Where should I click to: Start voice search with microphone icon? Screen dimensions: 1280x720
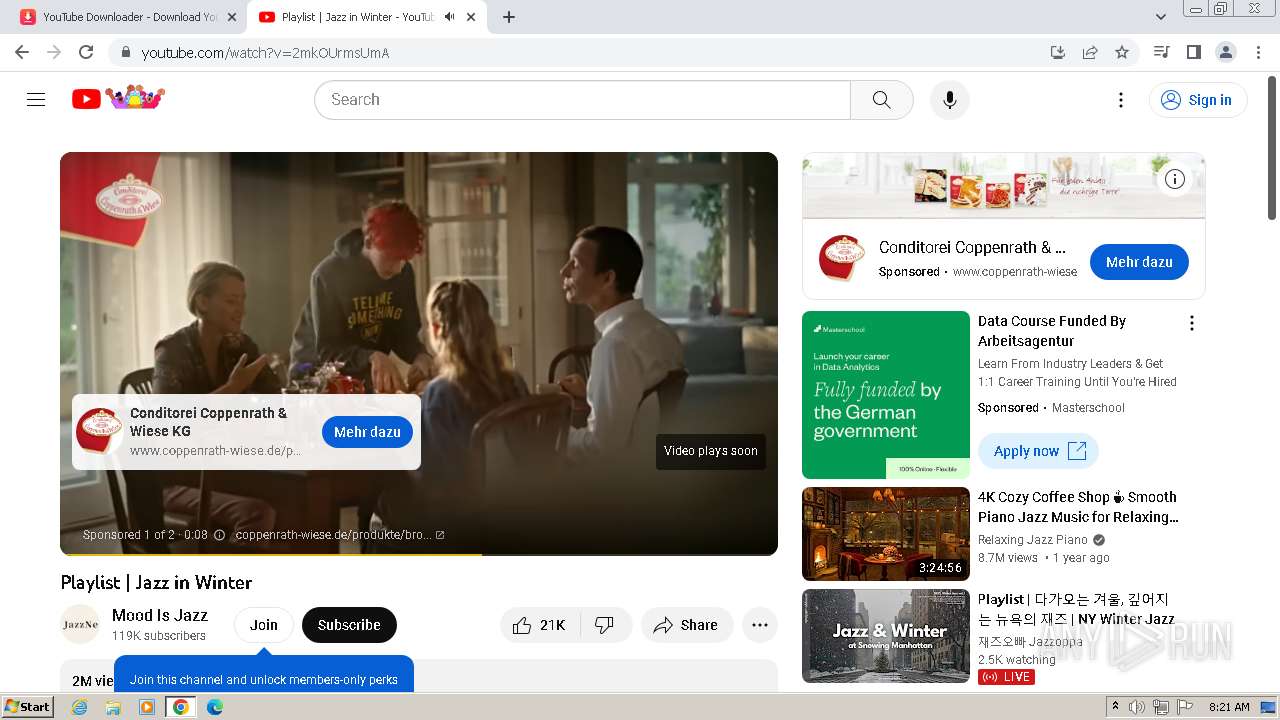(x=949, y=99)
